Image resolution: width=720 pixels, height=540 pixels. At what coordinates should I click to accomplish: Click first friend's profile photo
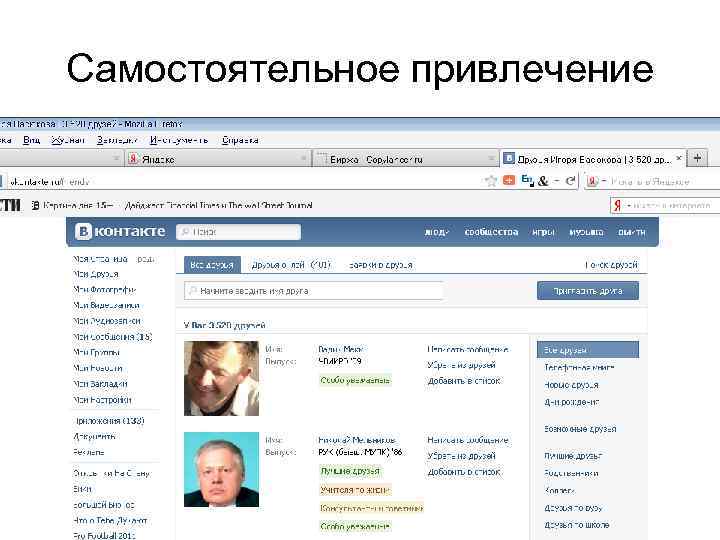pyautogui.click(x=221, y=378)
